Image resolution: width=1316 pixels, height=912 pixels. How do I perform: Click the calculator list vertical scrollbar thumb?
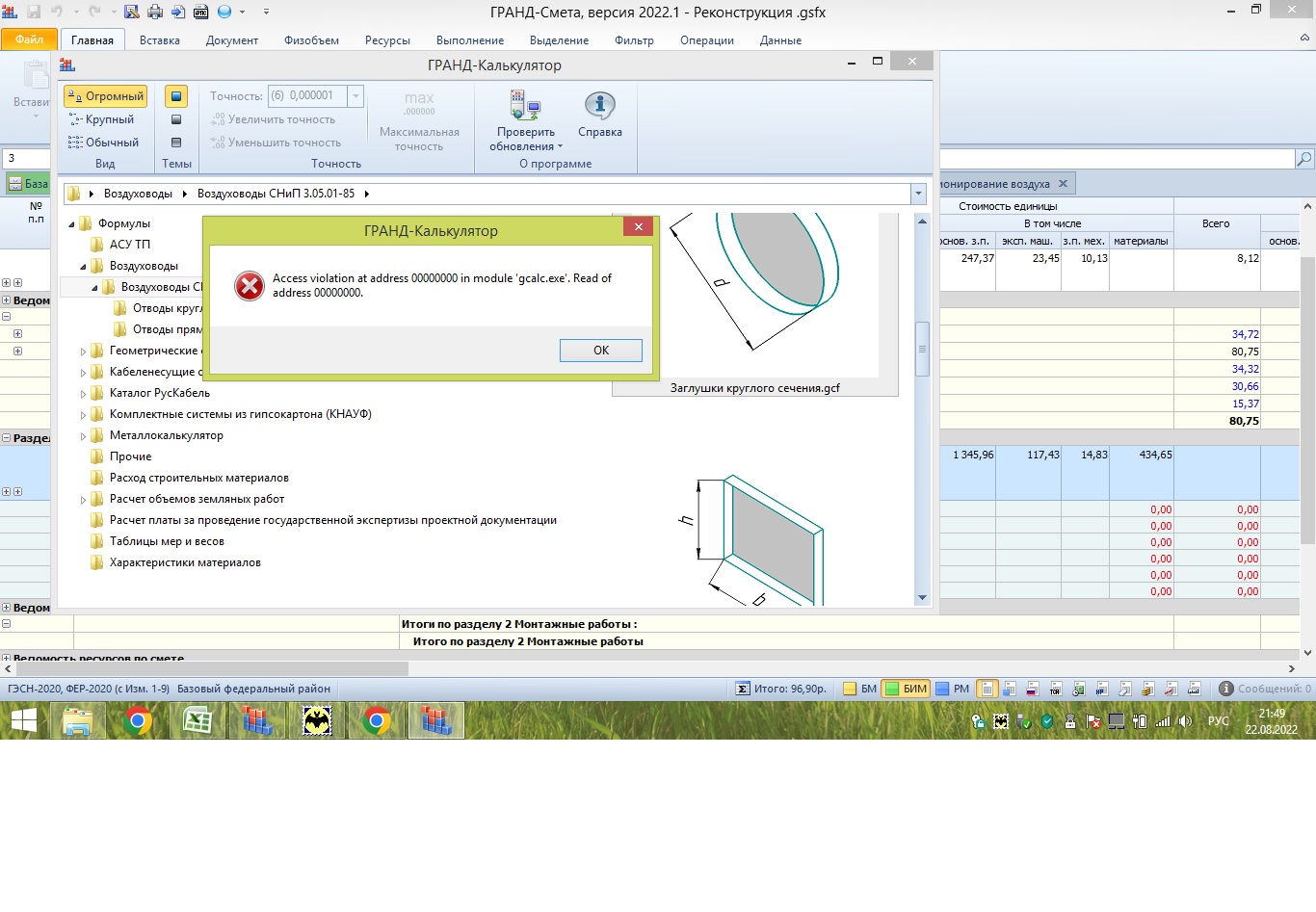point(922,349)
